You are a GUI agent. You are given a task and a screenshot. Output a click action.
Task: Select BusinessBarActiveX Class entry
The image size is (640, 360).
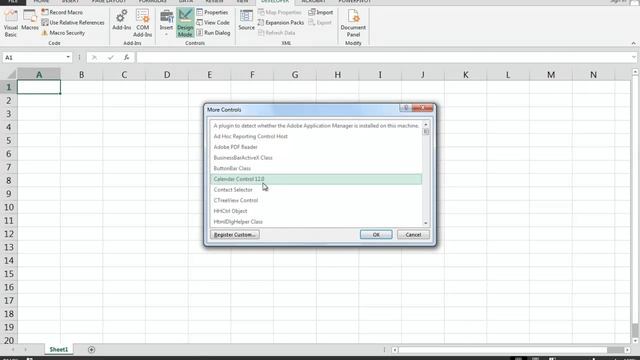click(x=316, y=158)
